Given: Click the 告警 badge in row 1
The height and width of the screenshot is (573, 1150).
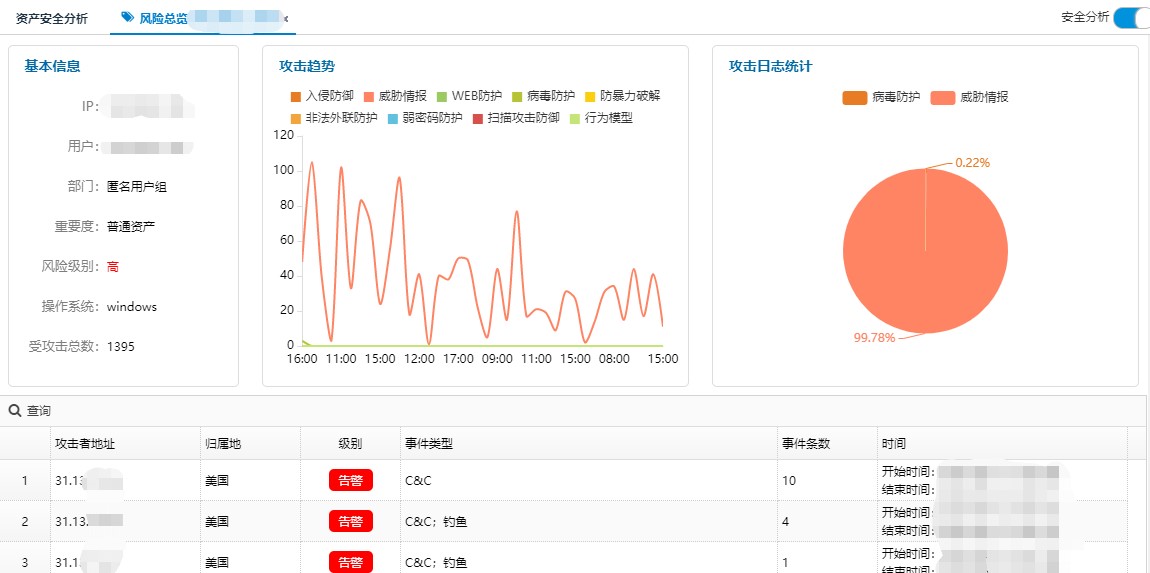Looking at the screenshot, I should click(x=351, y=481).
